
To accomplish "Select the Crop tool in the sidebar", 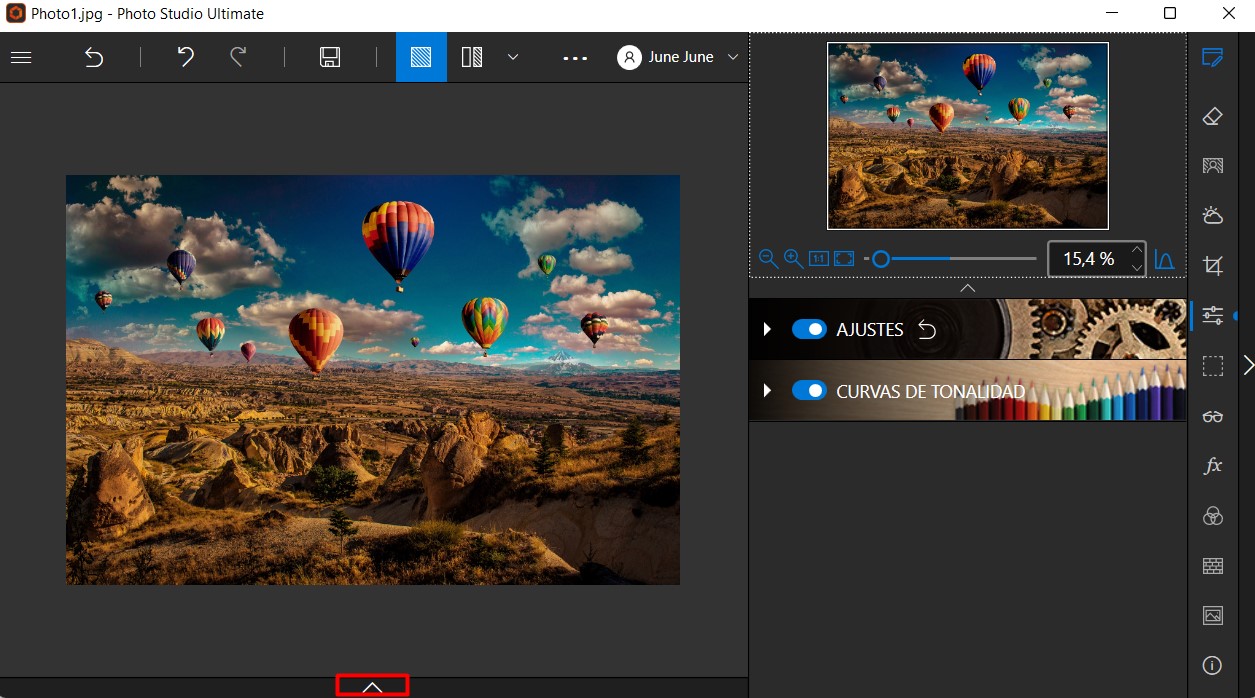I will pyautogui.click(x=1213, y=265).
